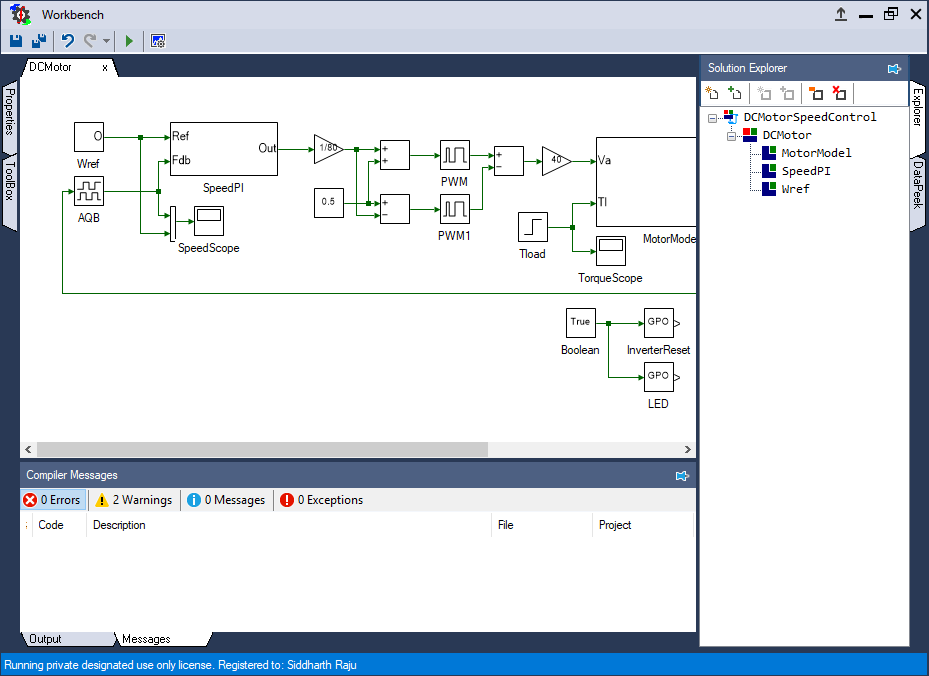Select the PWM1 block
Screen dimensions: 929x676
pyautogui.click(x=455, y=209)
